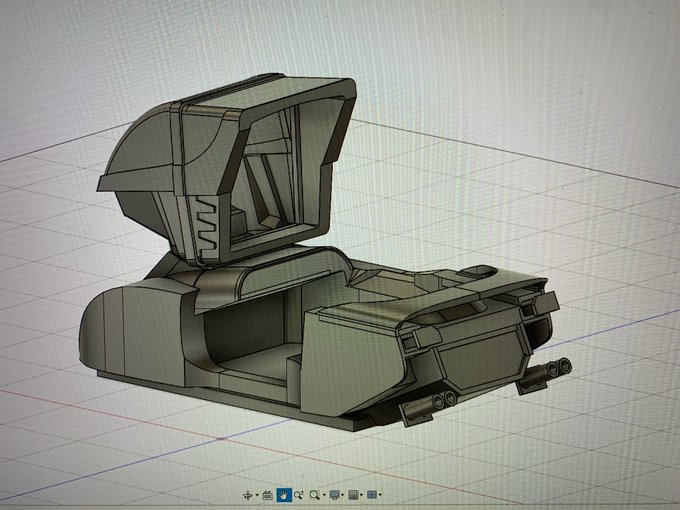Select the Orbit navigation tool

(248, 495)
